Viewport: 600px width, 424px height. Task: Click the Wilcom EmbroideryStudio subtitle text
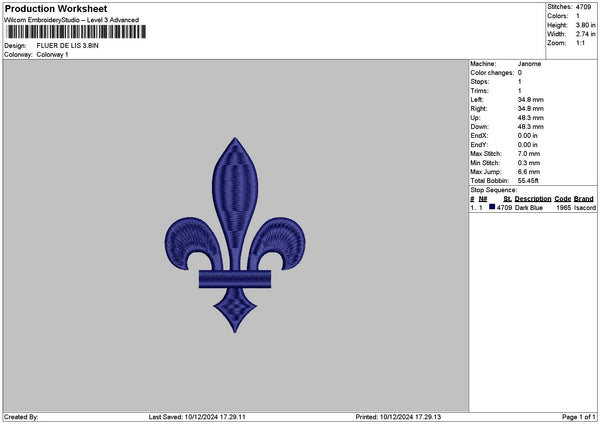tap(72, 20)
